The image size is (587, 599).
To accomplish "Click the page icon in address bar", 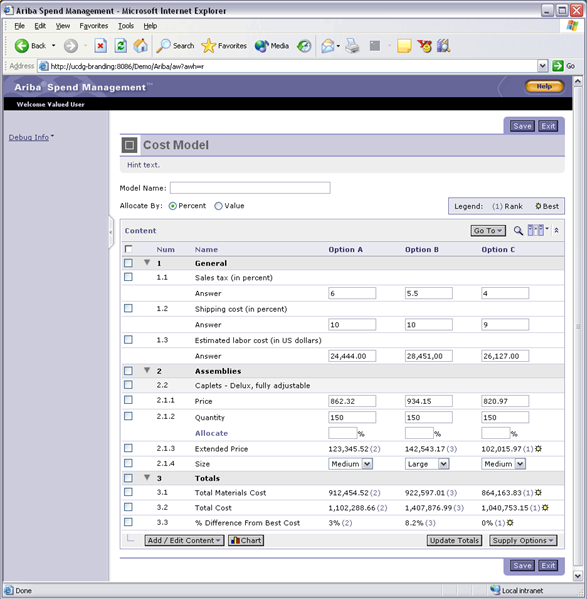I will (x=44, y=66).
